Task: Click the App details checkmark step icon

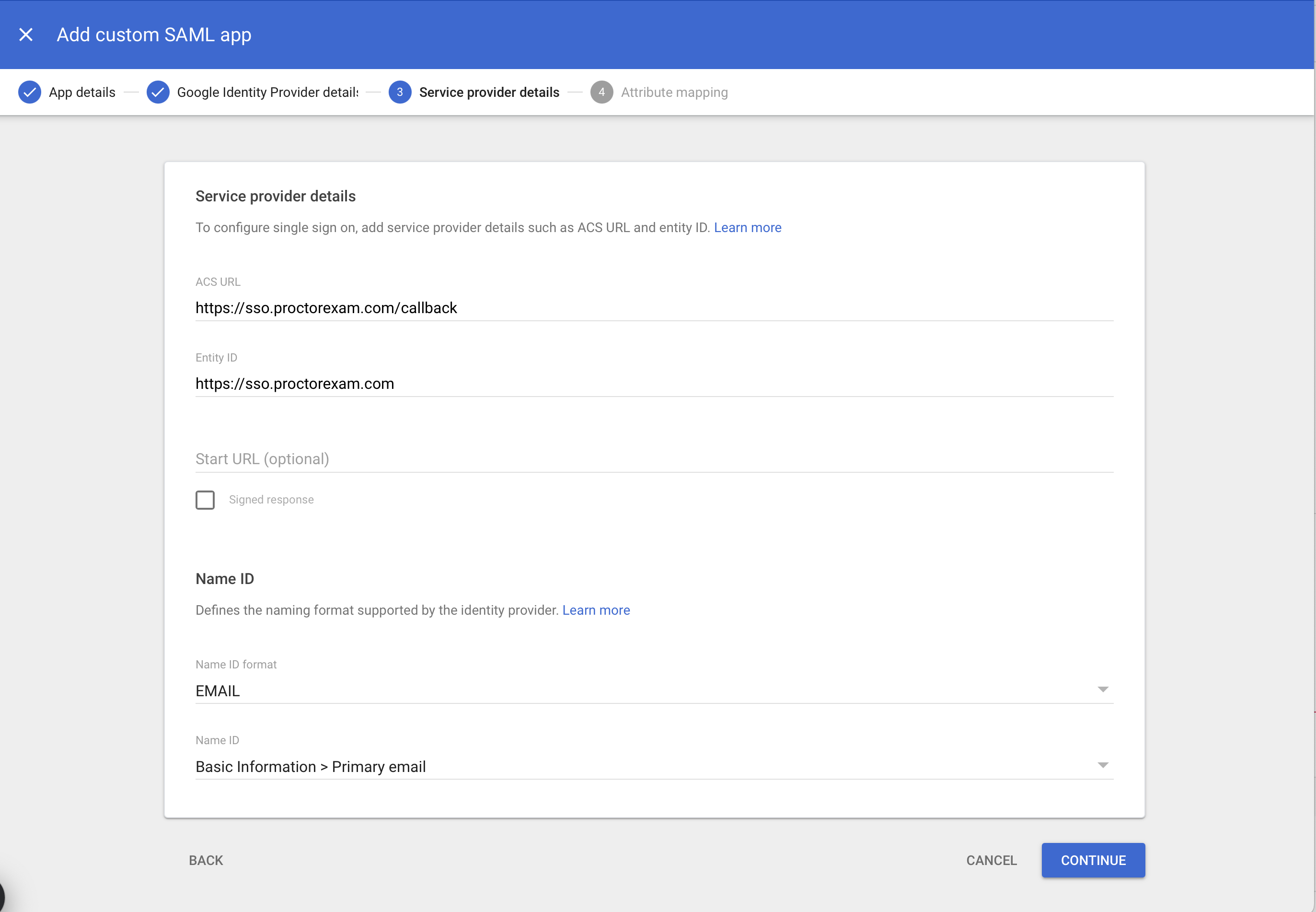Action: click(x=30, y=92)
